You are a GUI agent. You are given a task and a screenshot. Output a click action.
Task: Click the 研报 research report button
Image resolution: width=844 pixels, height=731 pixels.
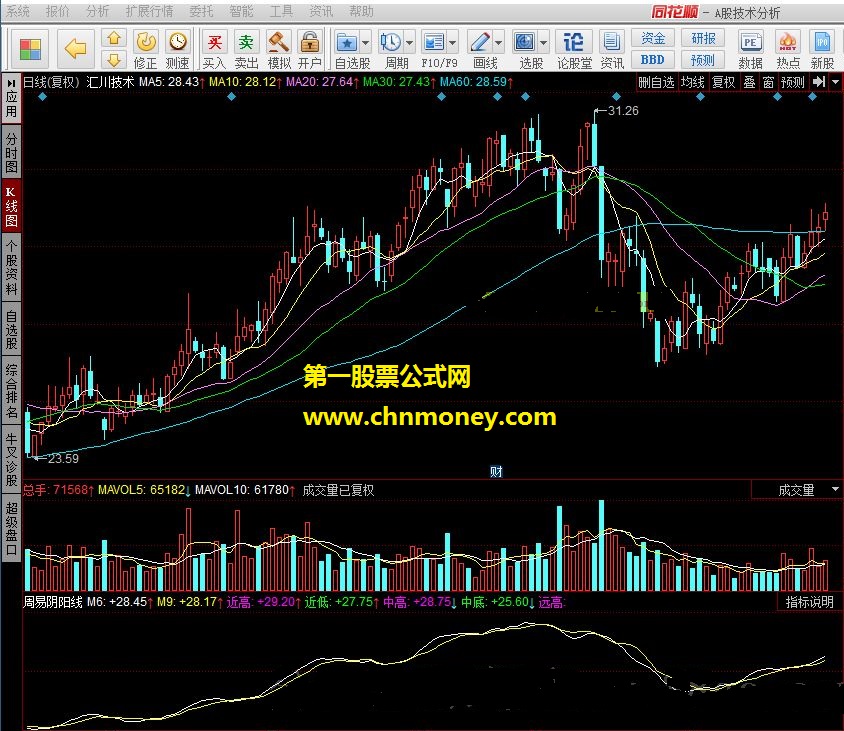(703, 38)
